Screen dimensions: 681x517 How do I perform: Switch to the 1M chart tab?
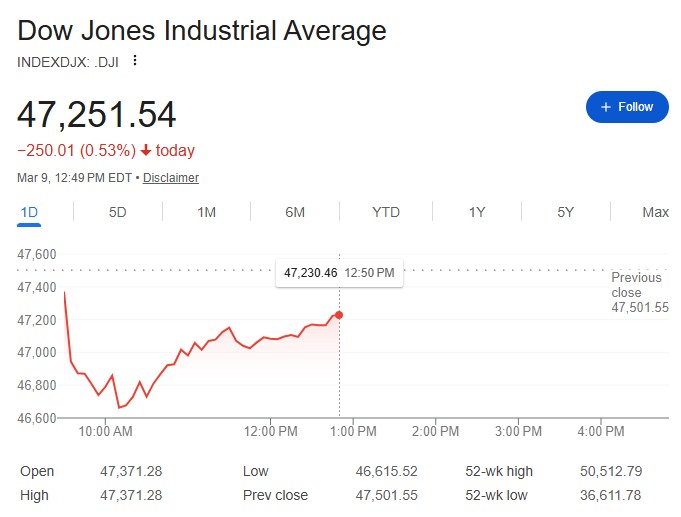(x=206, y=212)
